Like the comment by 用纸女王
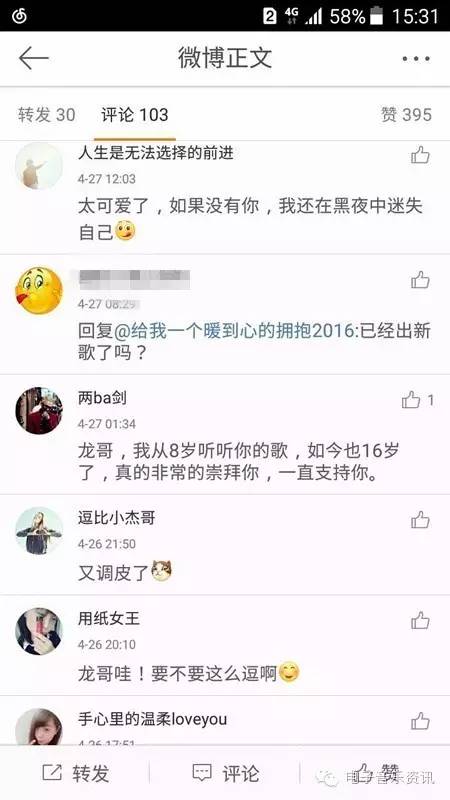The image size is (450, 800). click(x=420, y=620)
